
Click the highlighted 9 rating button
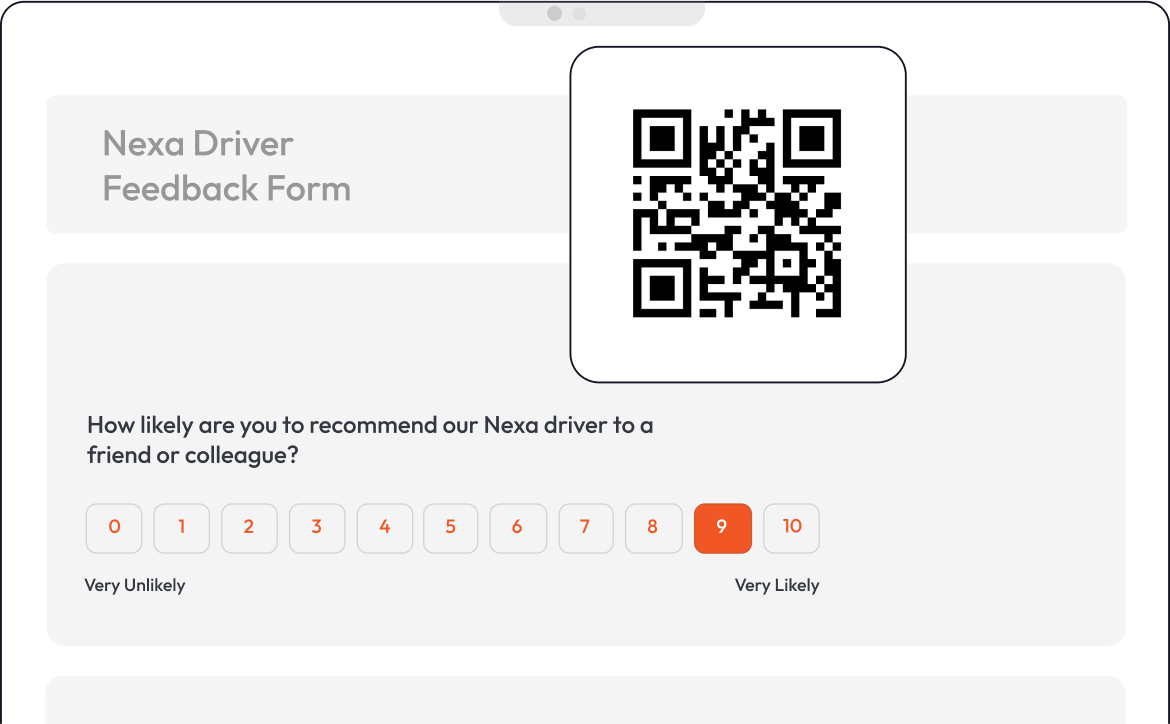[x=722, y=528]
